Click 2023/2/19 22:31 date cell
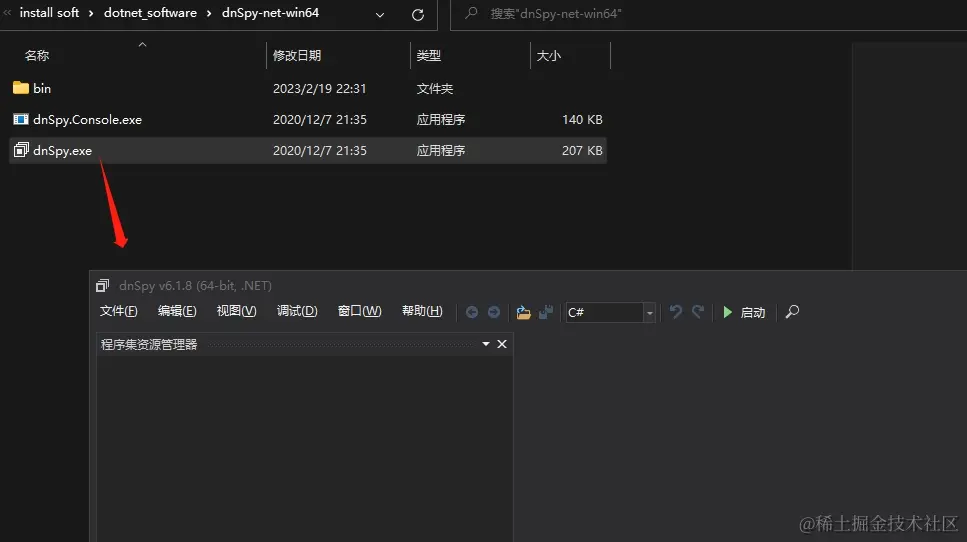Image resolution: width=967 pixels, height=542 pixels. point(319,88)
